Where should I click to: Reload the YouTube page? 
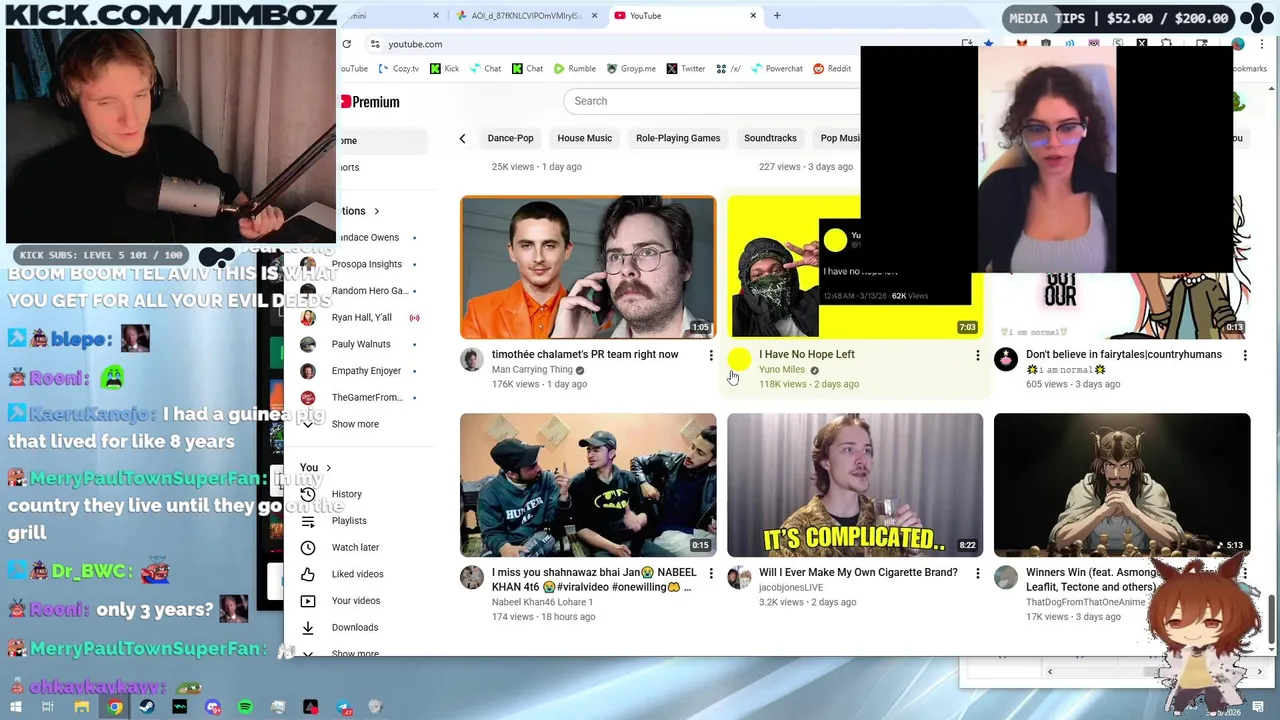[346, 44]
